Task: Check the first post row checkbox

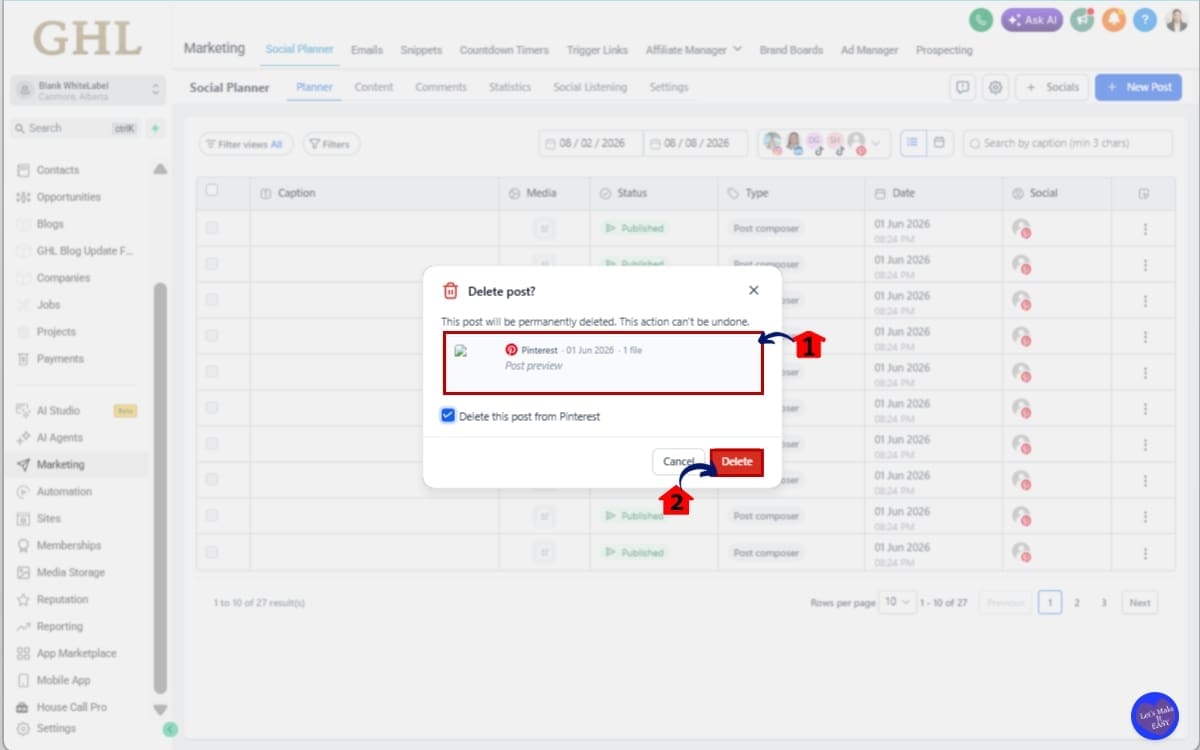Action: point(211,228)
